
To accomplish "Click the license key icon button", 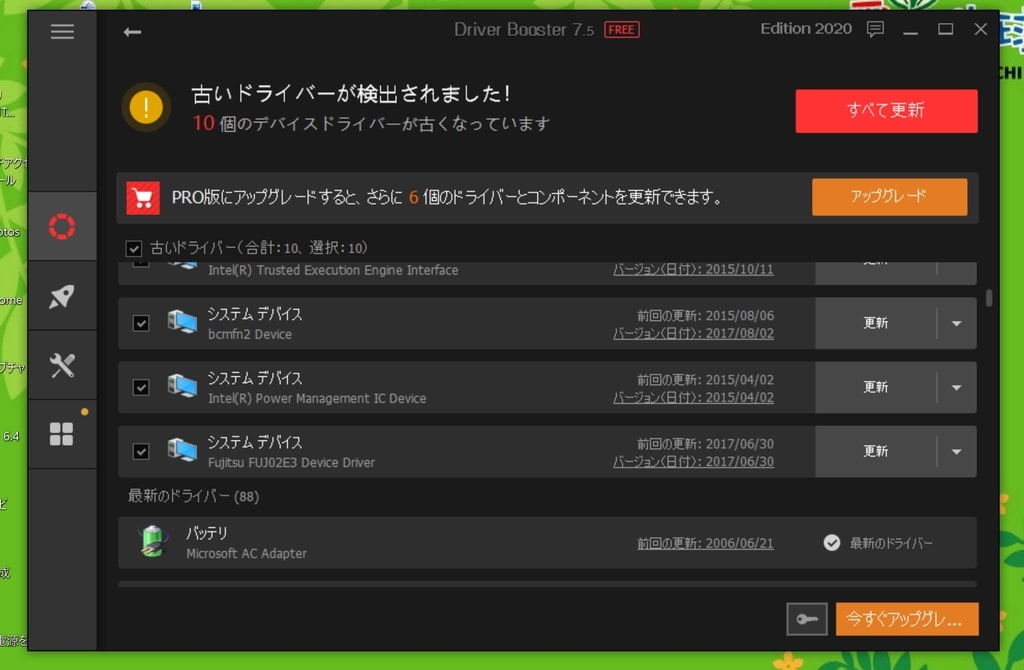I will 807,618.
